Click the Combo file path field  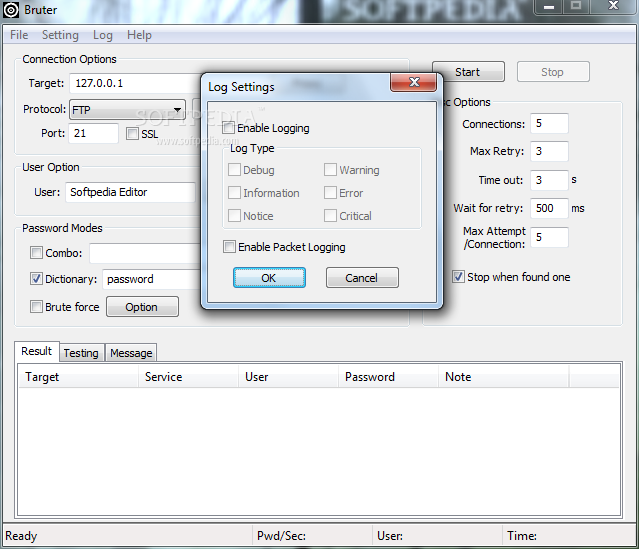coord(145,253)
